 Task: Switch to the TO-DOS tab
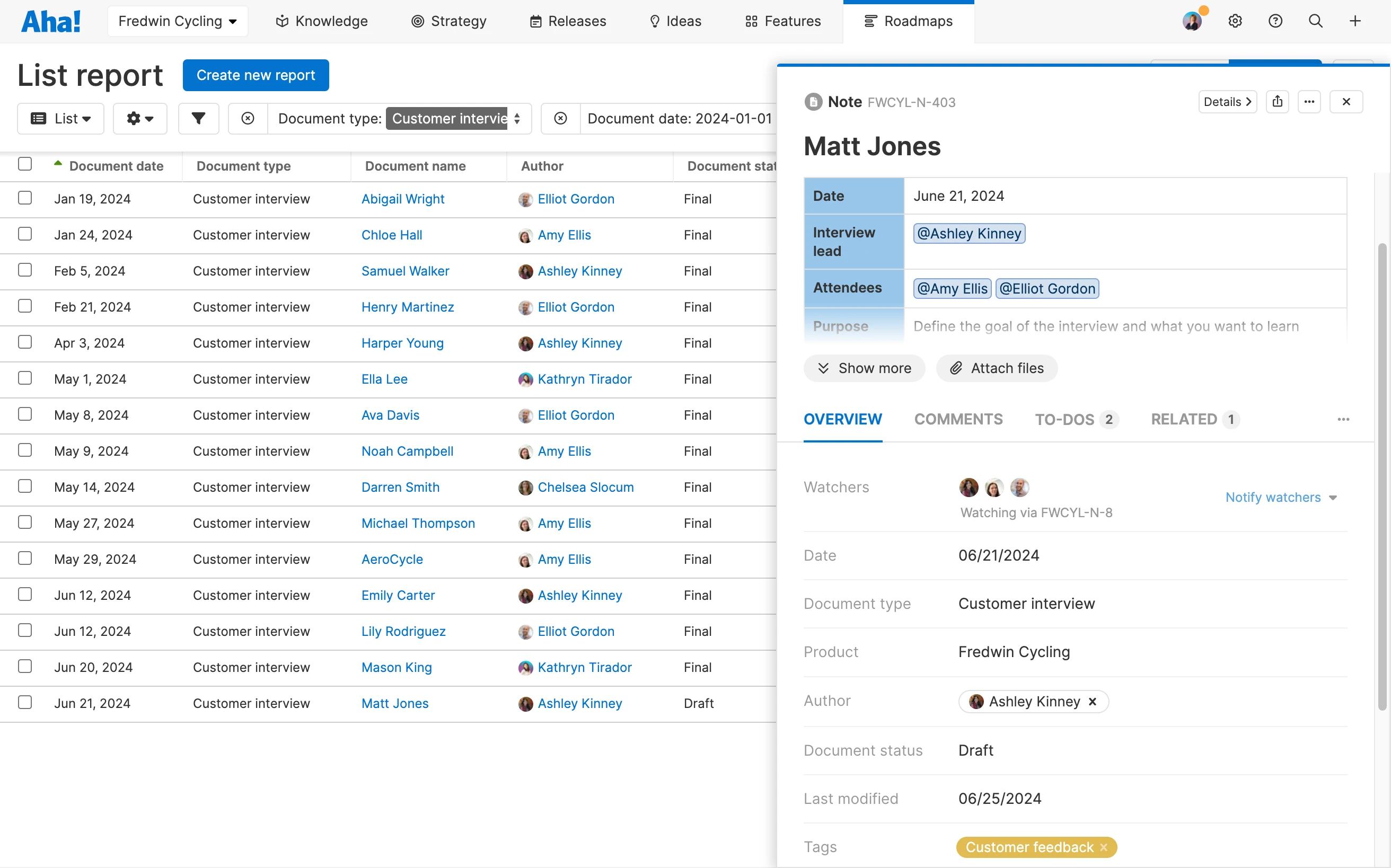1064,420
